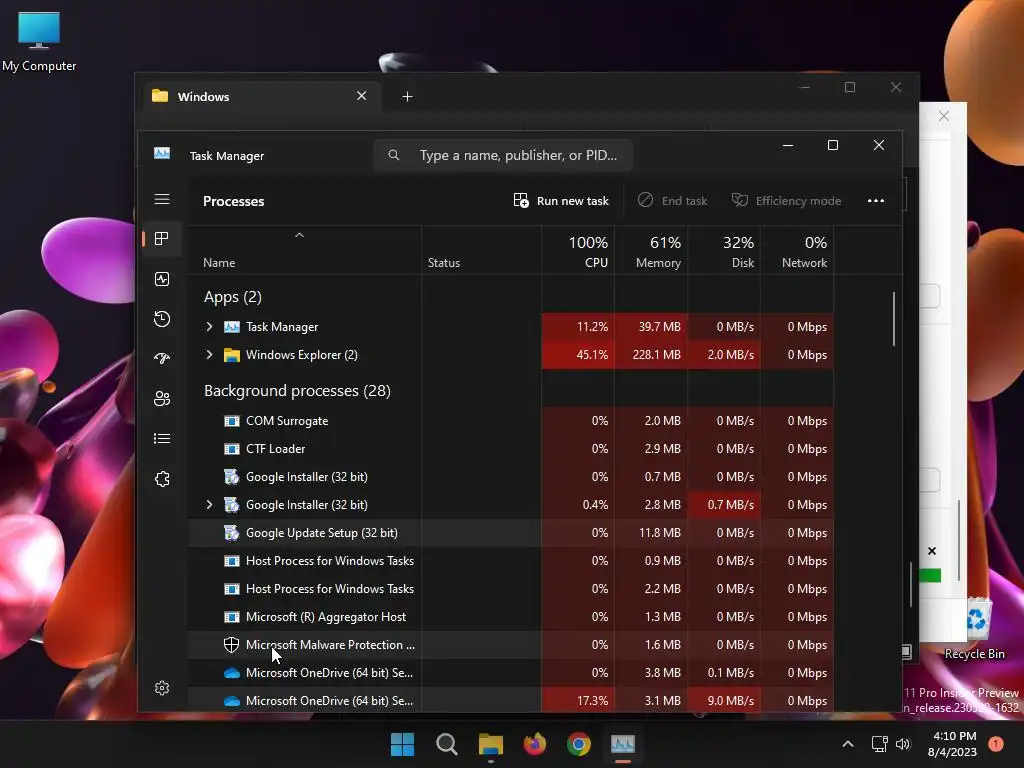Click the Google Update Setup process icon

point(231,533)
